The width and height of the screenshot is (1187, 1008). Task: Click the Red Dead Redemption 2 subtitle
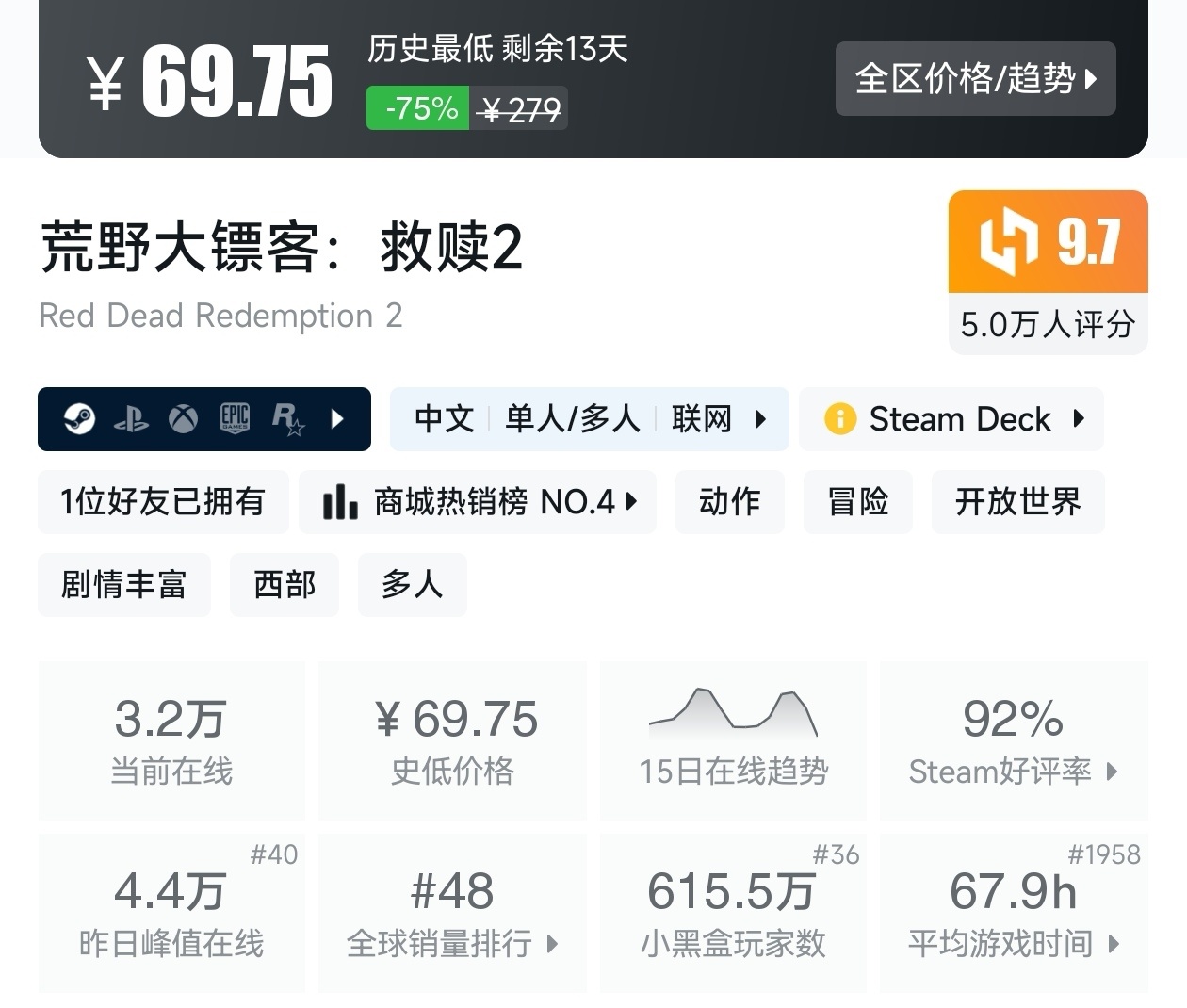221,316
